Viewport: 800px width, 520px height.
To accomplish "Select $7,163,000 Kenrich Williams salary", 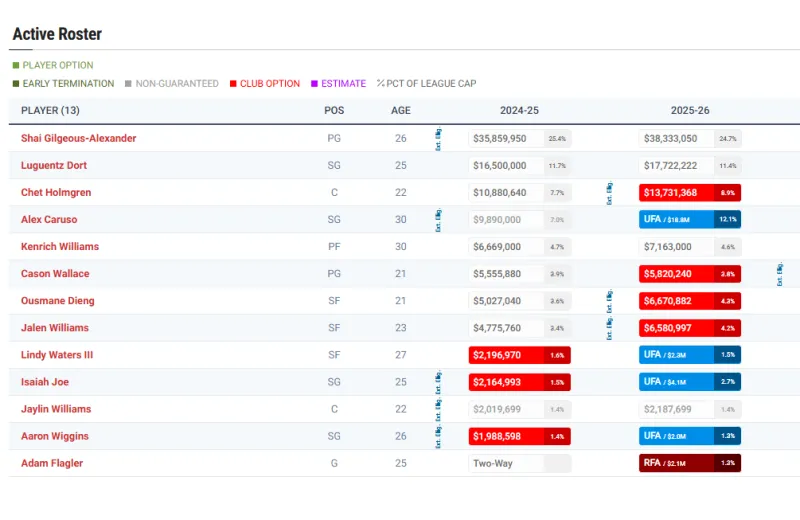I will point(690,246).
